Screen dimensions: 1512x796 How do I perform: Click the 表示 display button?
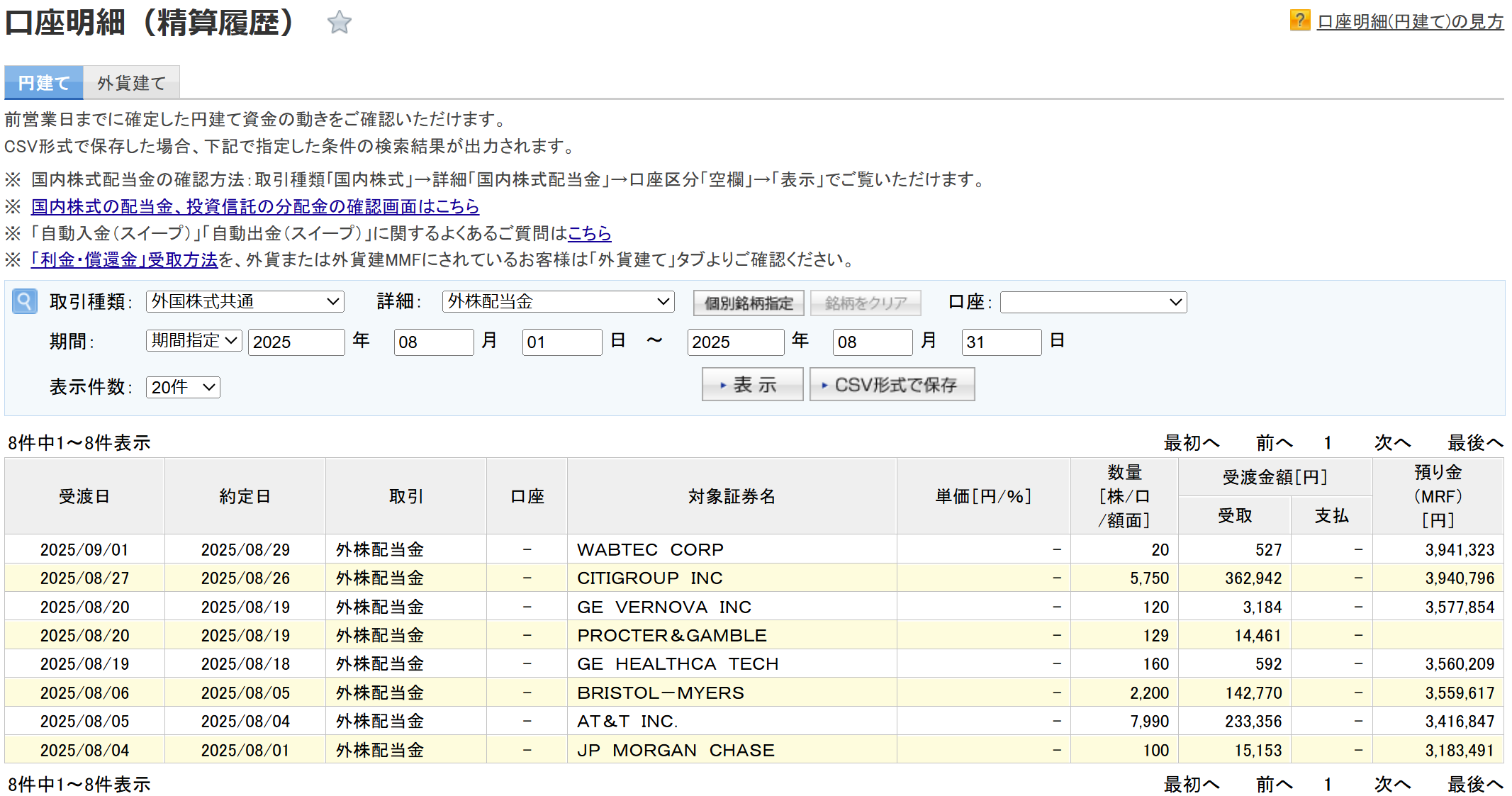coord(752,384)
